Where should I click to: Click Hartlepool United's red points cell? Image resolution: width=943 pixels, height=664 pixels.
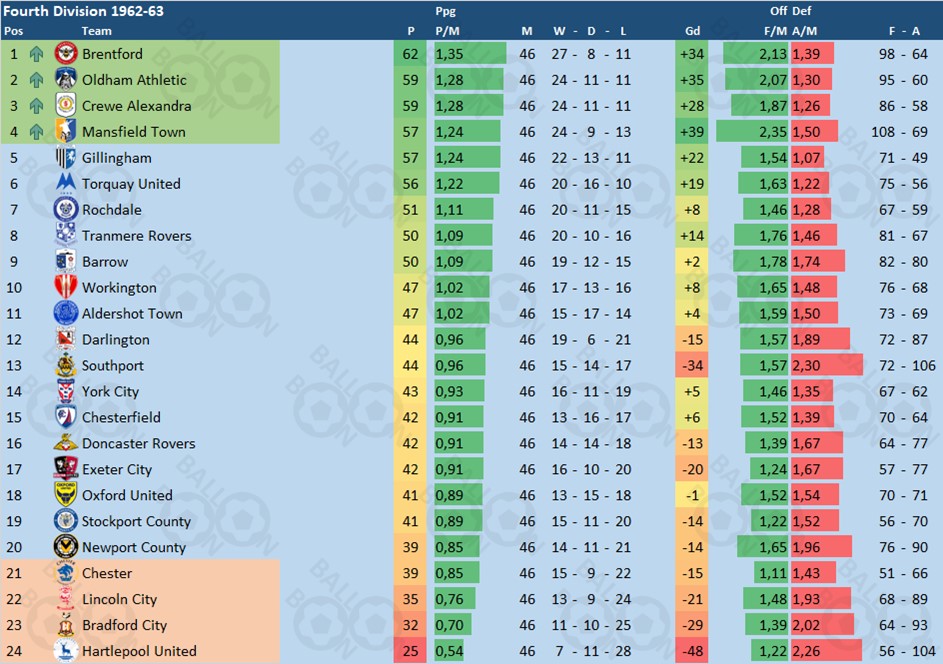point(410,651)
